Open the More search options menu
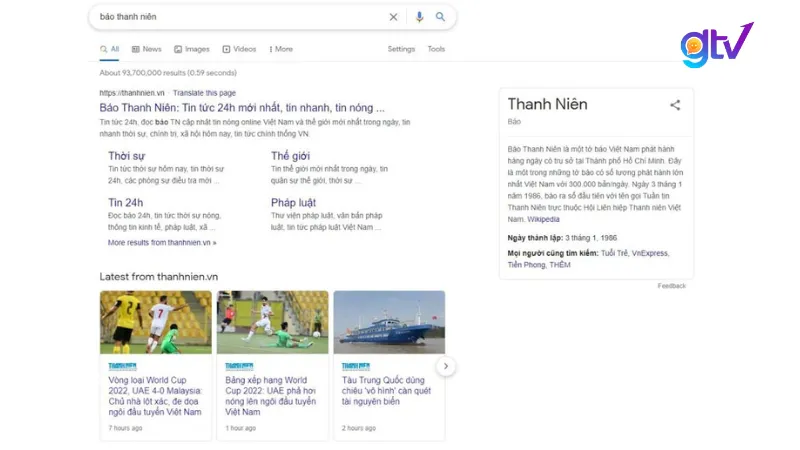800x450 pixels. click(x=281, y=49)
